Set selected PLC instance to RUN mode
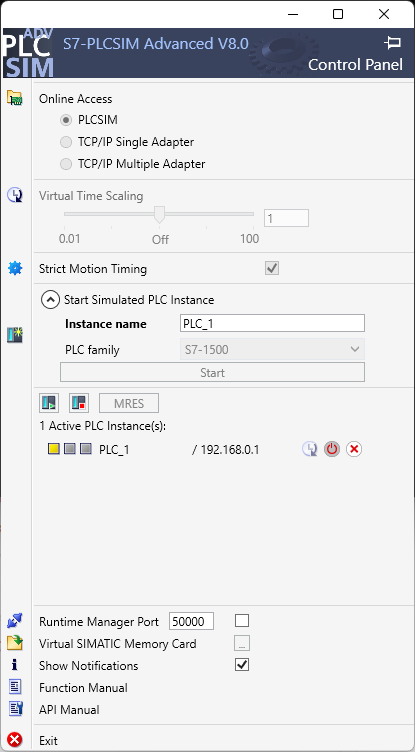Image resolution: width=415 pixels, height=752 pixels. 49,403
